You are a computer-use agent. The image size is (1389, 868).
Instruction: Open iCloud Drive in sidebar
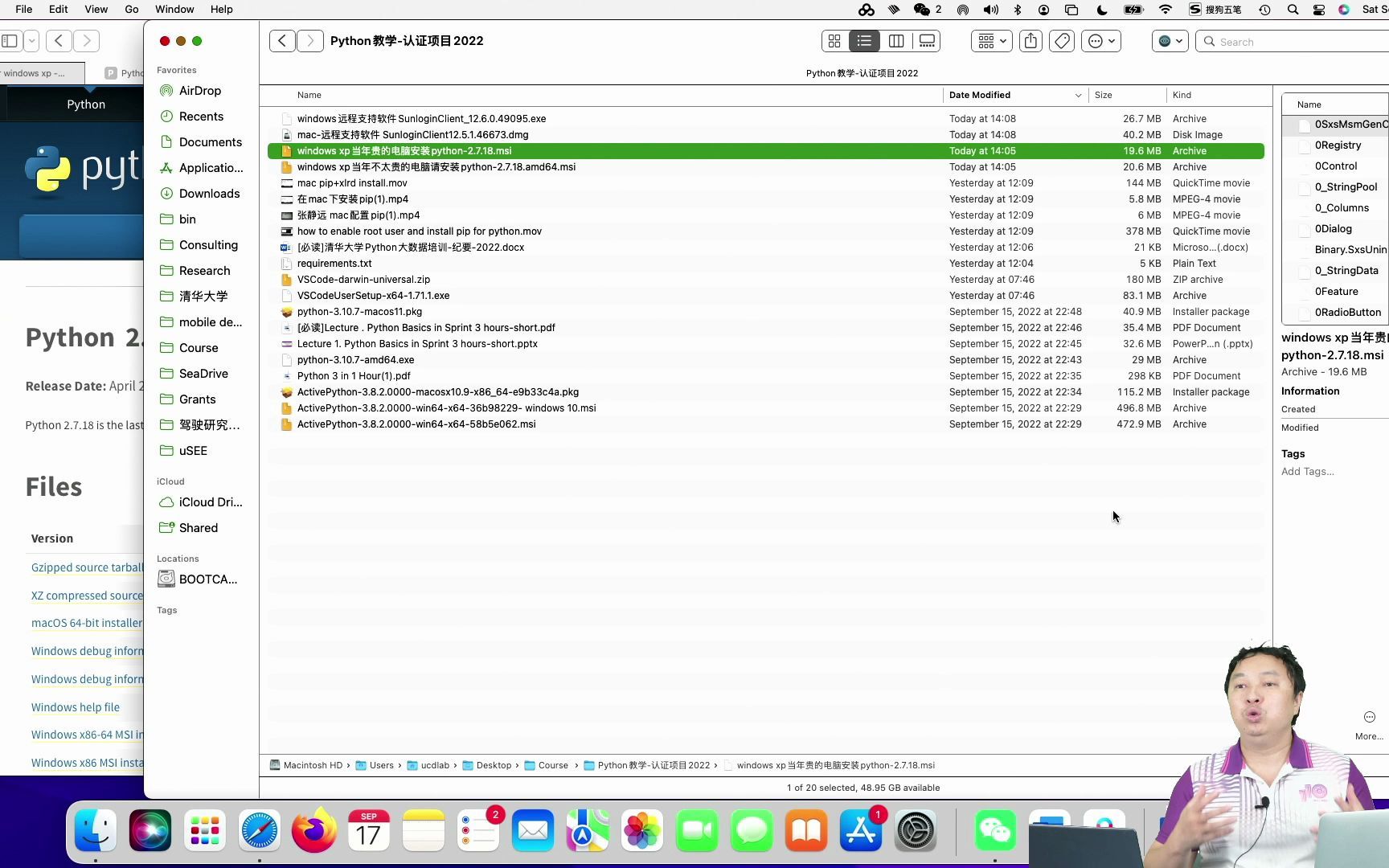pyautogui.click(x=210, y=502)
